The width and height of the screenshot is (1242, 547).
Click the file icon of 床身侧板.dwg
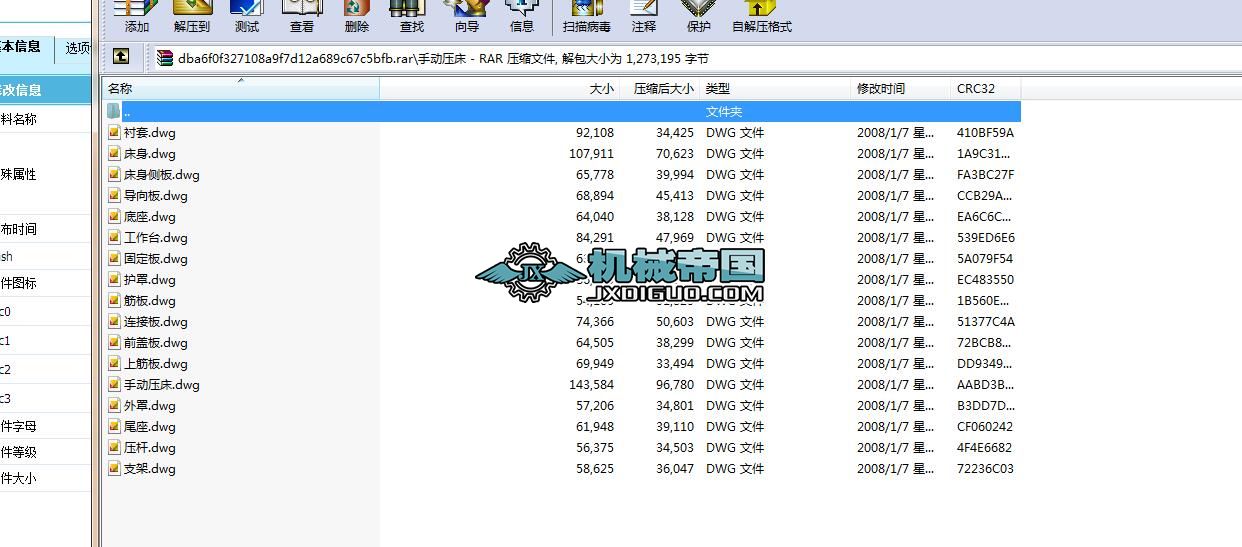(114, 174)
